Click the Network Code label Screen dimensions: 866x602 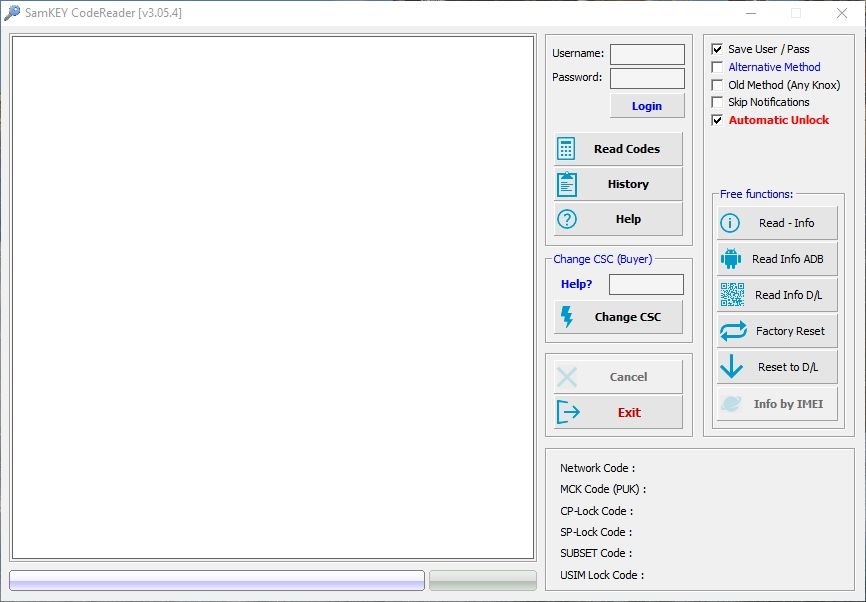(597, 468)
